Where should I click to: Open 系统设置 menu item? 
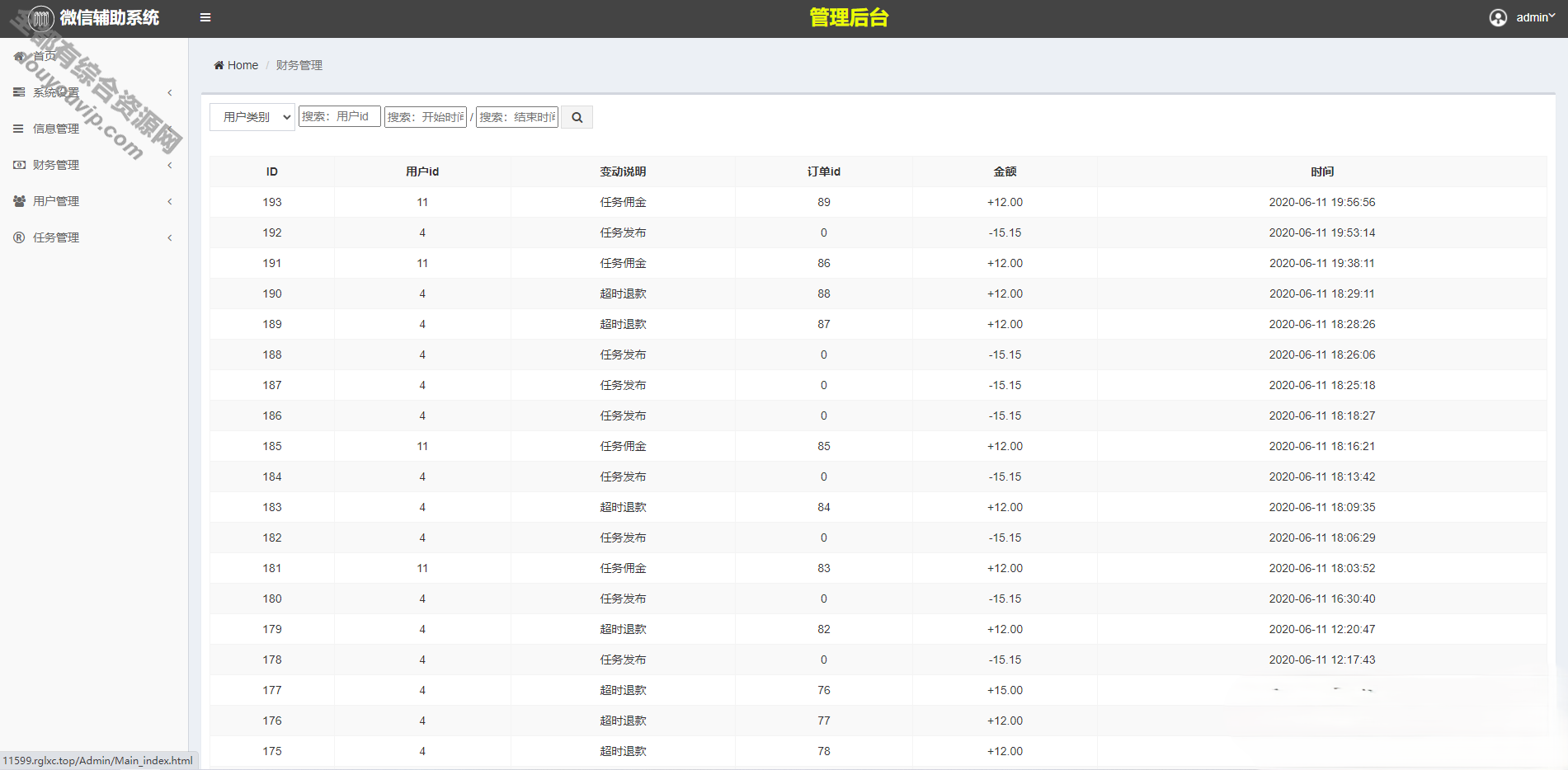56,92
